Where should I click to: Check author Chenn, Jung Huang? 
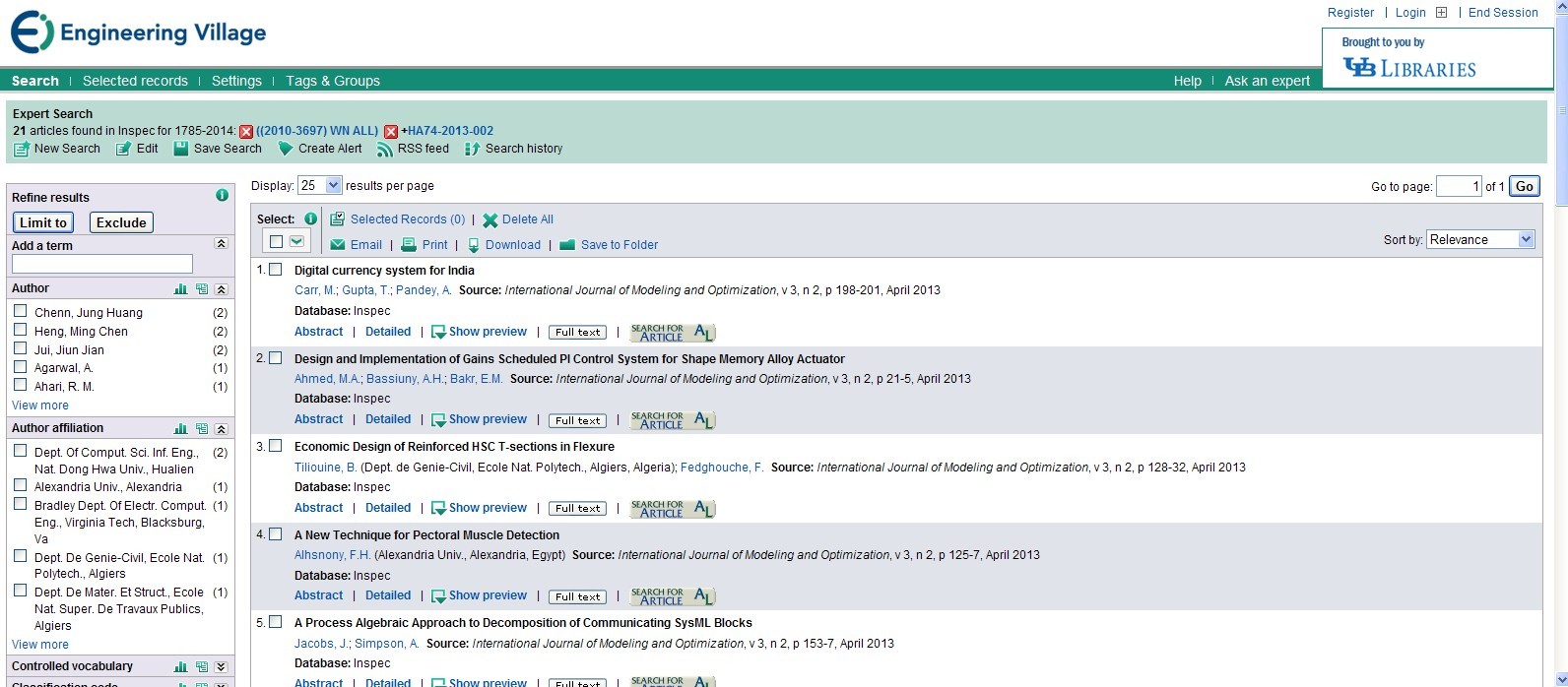pyautogui.click(x=20, y=311)
